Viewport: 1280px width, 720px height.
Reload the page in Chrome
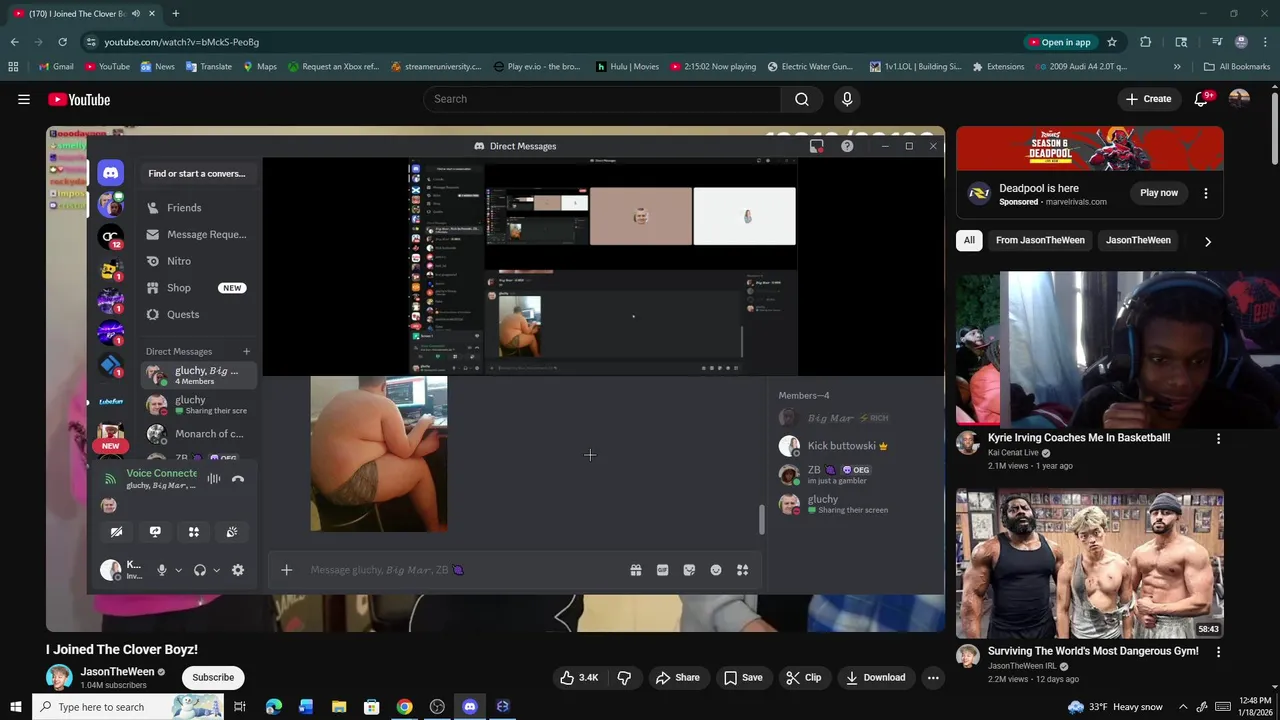click(62, 42)
